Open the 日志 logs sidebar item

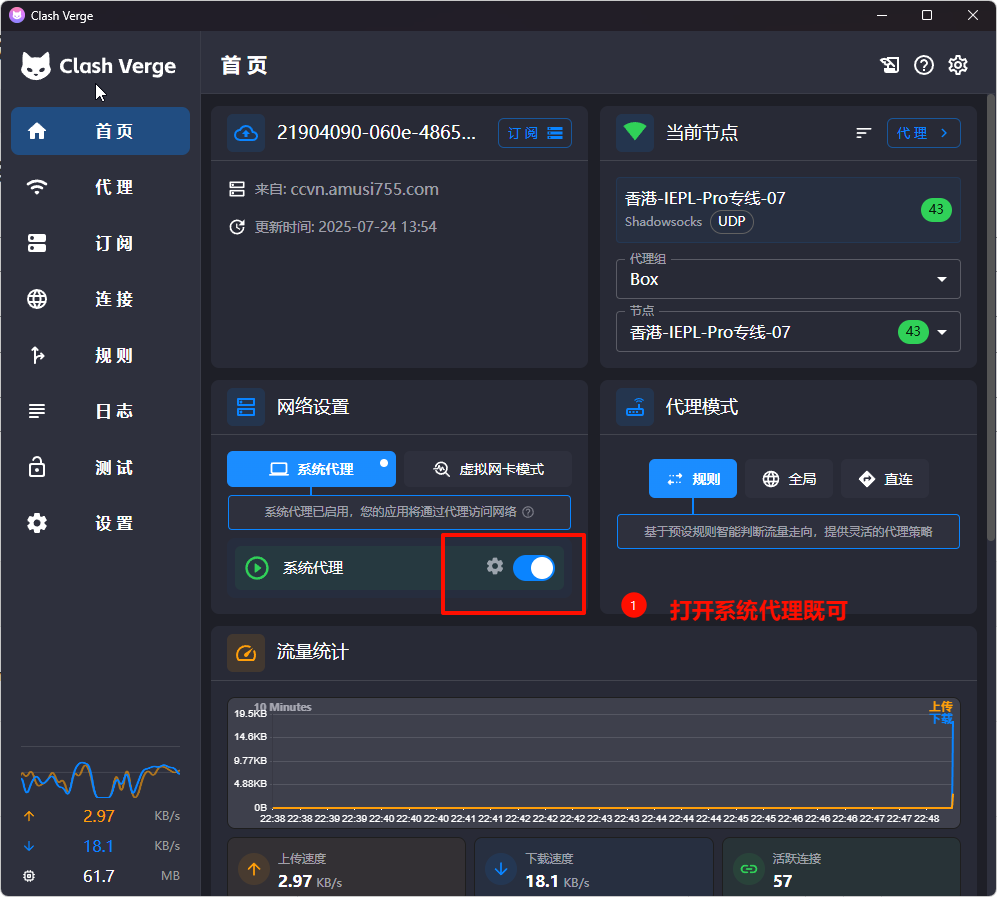(100, 411)
